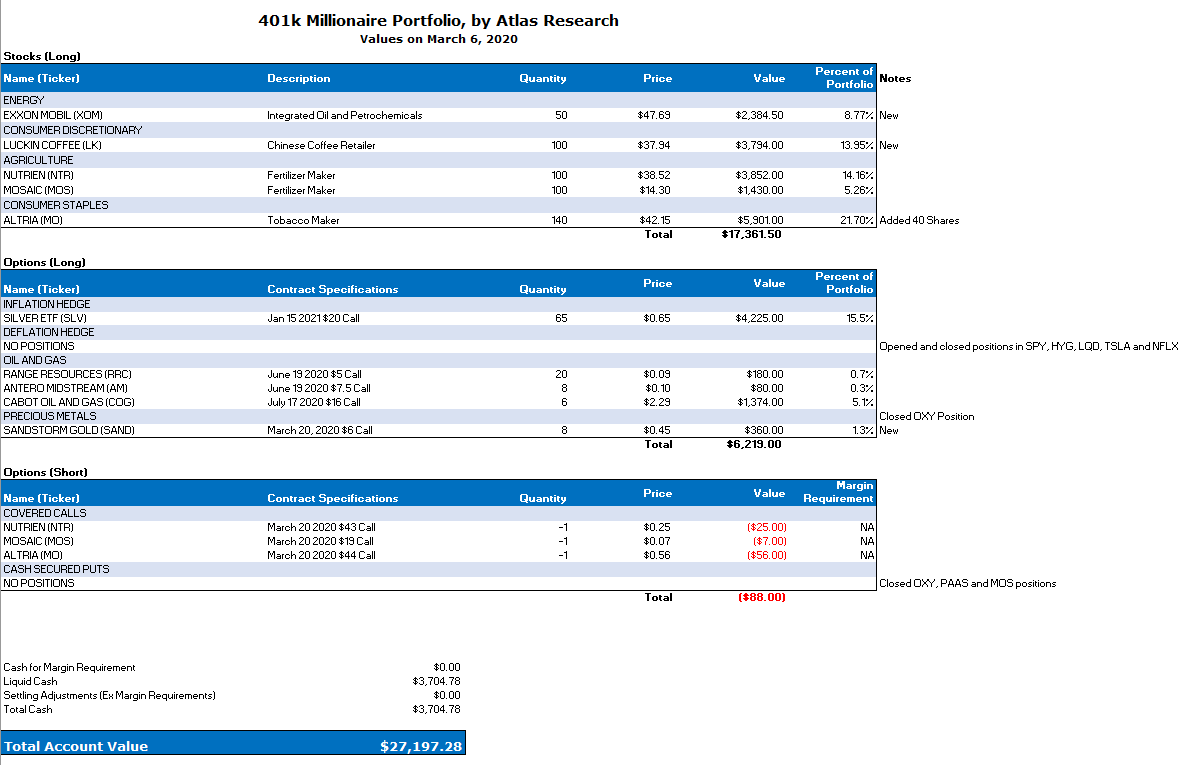Click the Jan 15 2021 $20 Call specification
The image size is (1195, 765).
[313, 318]
